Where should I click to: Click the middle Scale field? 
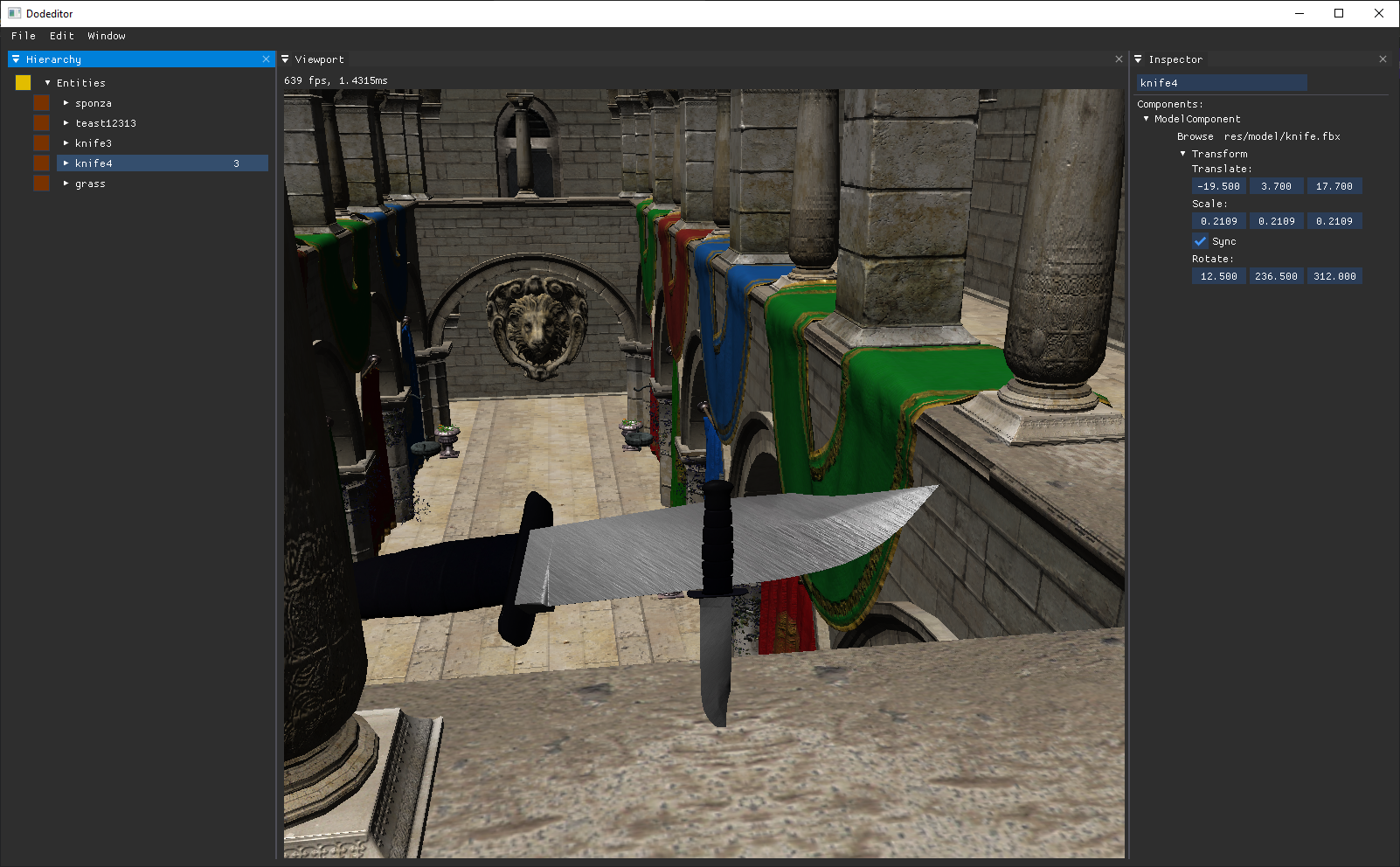click(x=1276, y=221)
